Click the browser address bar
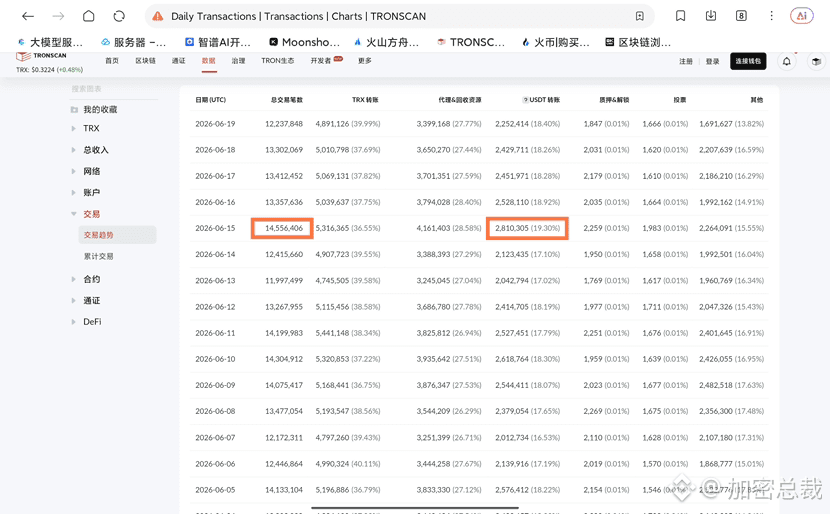Image resolution: width=830 pixels, height=514 pixels. [400, 16]
